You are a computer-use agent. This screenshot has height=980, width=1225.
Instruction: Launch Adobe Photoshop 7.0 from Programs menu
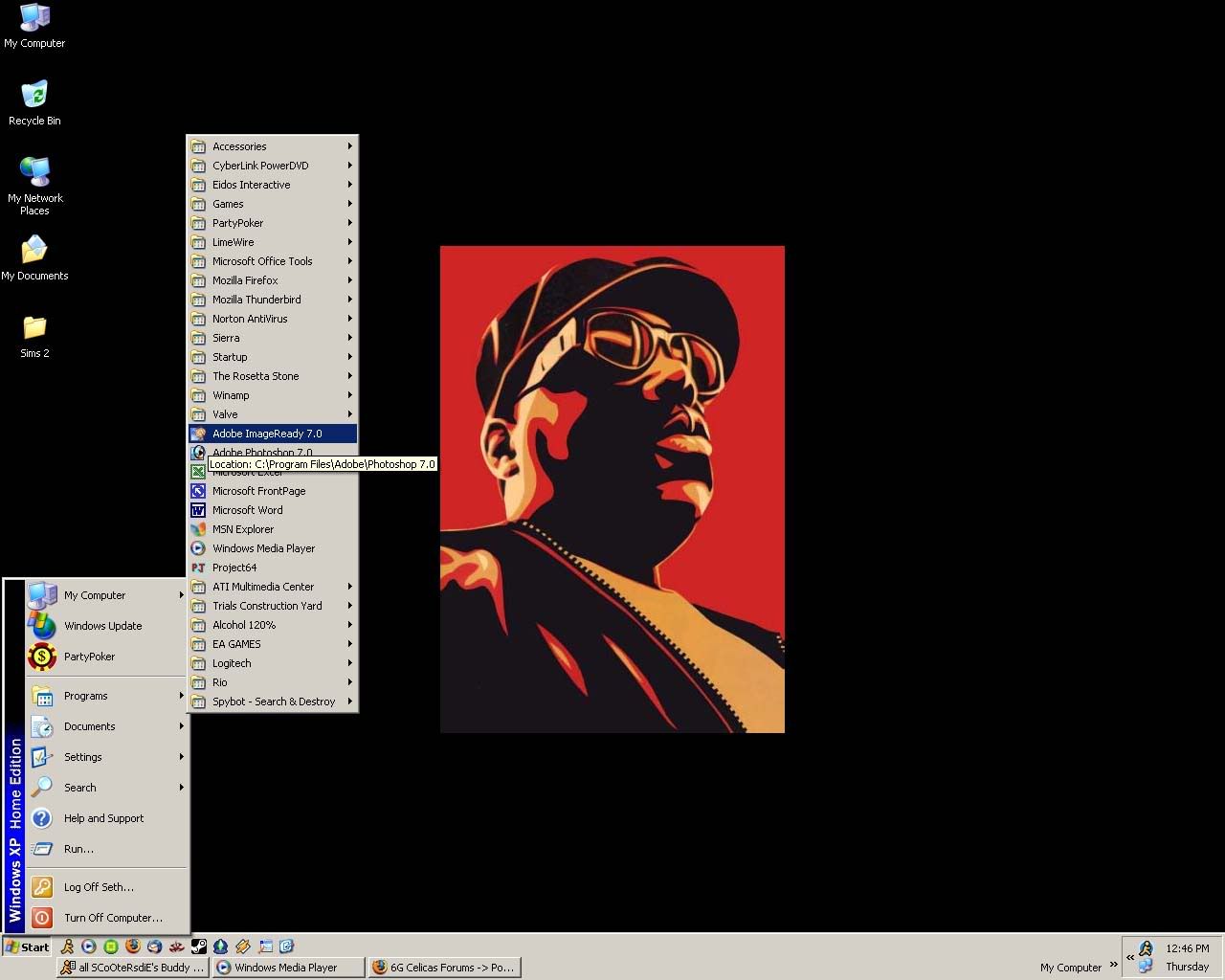(x=273, y=452)
